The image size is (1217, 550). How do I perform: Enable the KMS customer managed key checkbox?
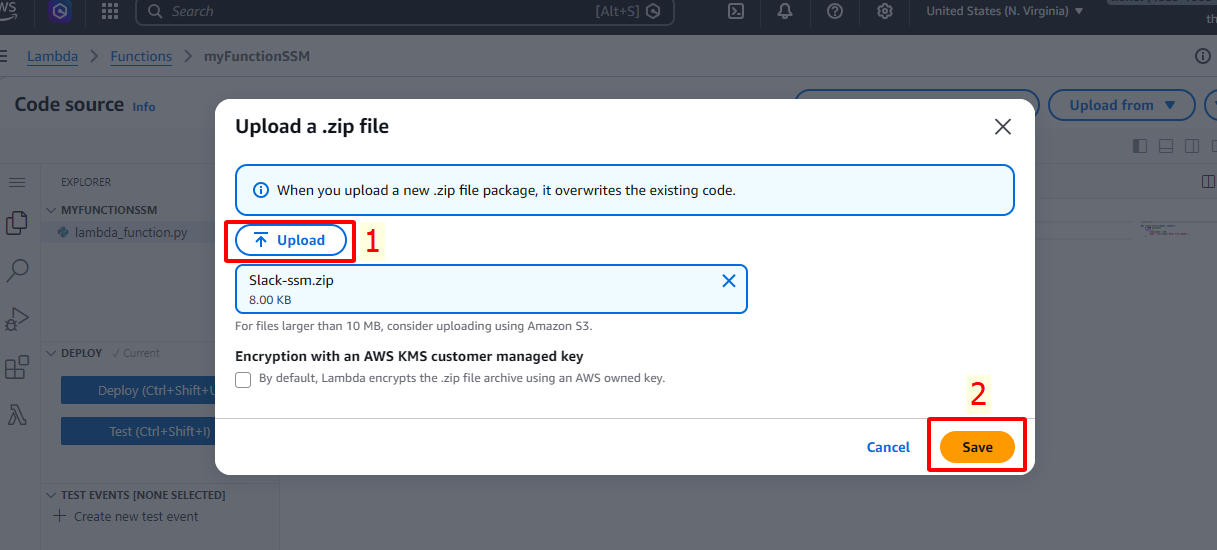(x=243, y=379)
